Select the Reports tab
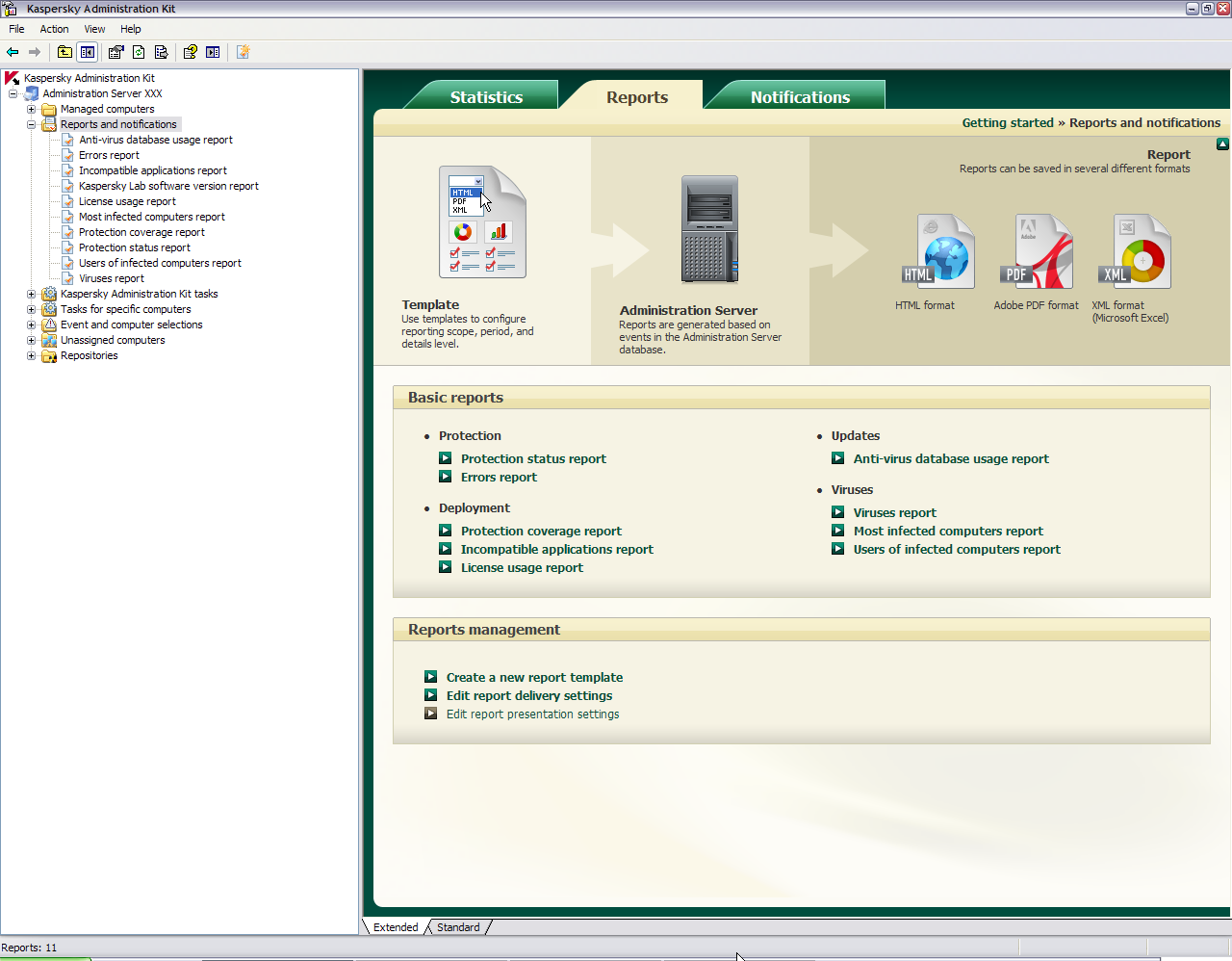Viewport: 1232px width, 961px height. point(636,96)
